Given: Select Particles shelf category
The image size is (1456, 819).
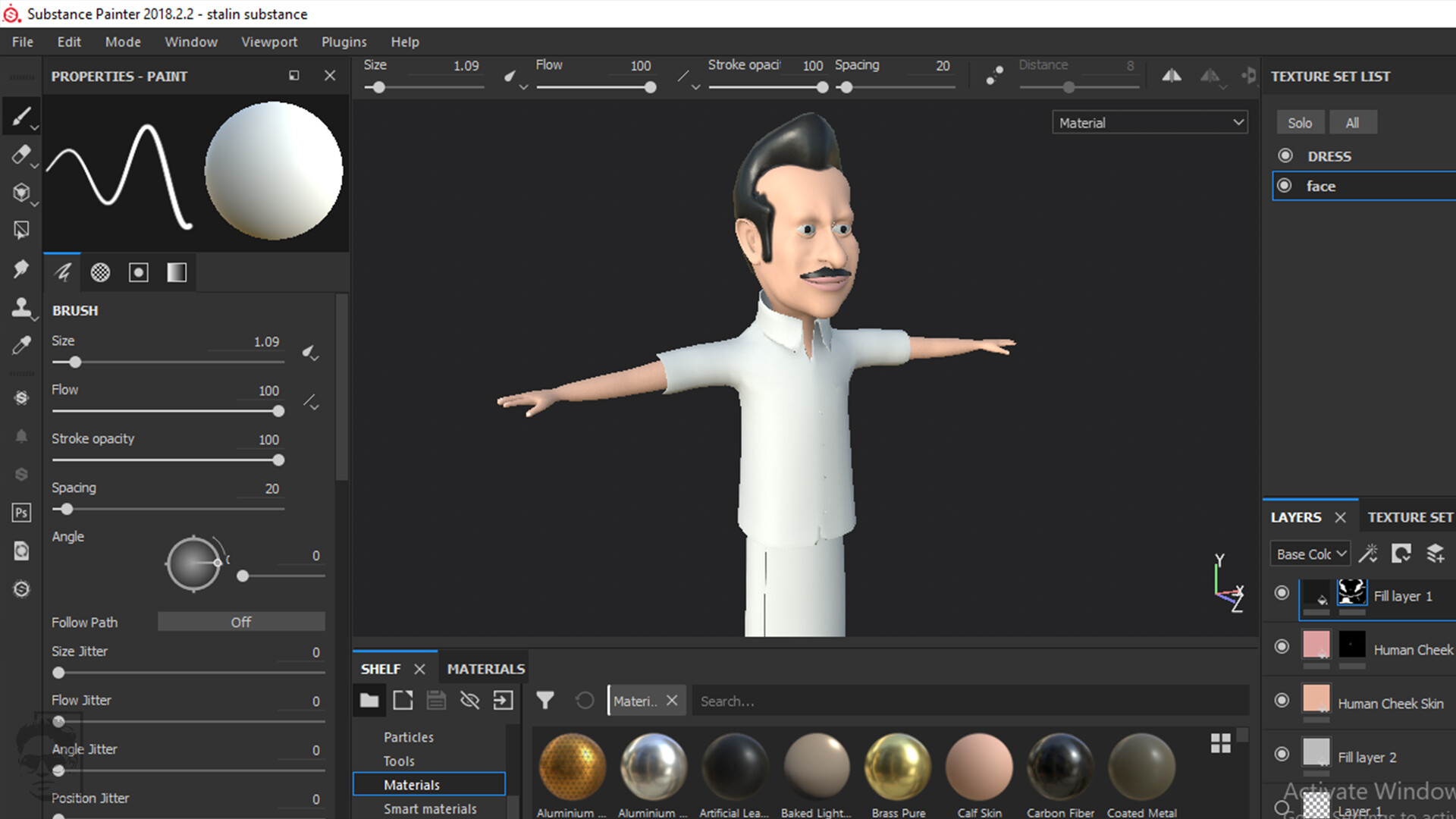Looking at the screenshot, I should click(409, 737).
